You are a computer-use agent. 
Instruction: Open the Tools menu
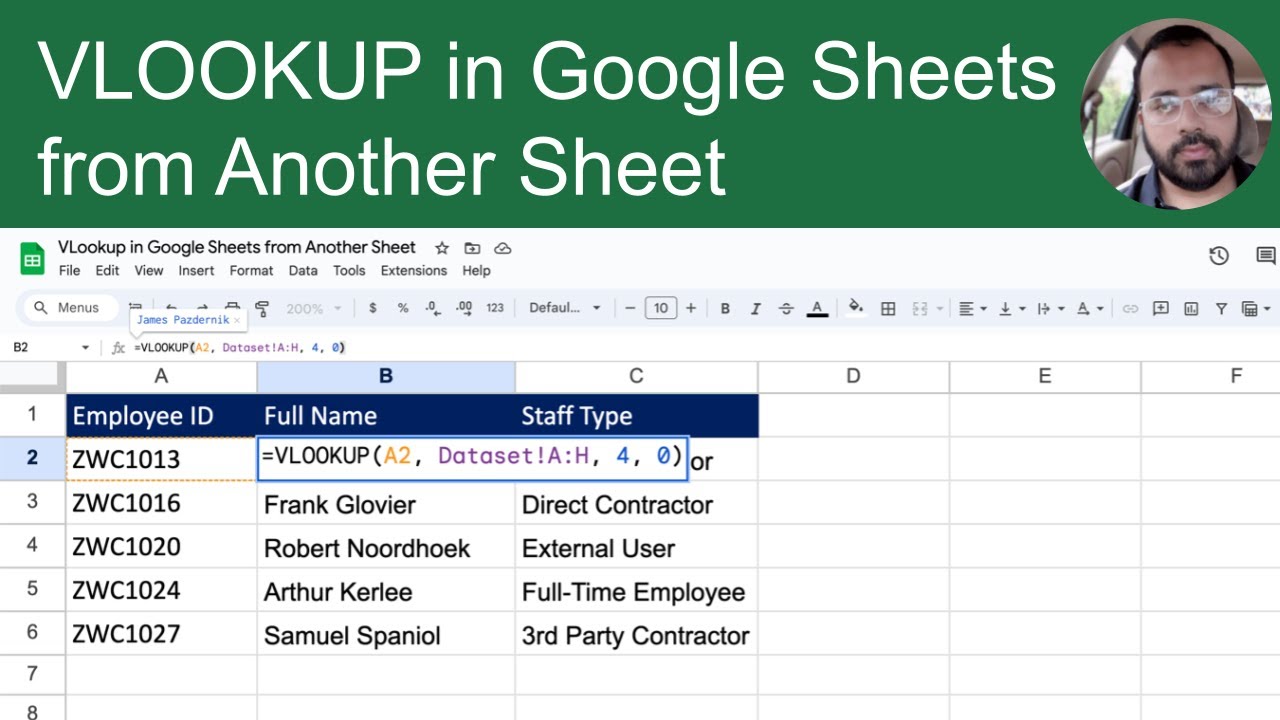click(x=349, y=271)
